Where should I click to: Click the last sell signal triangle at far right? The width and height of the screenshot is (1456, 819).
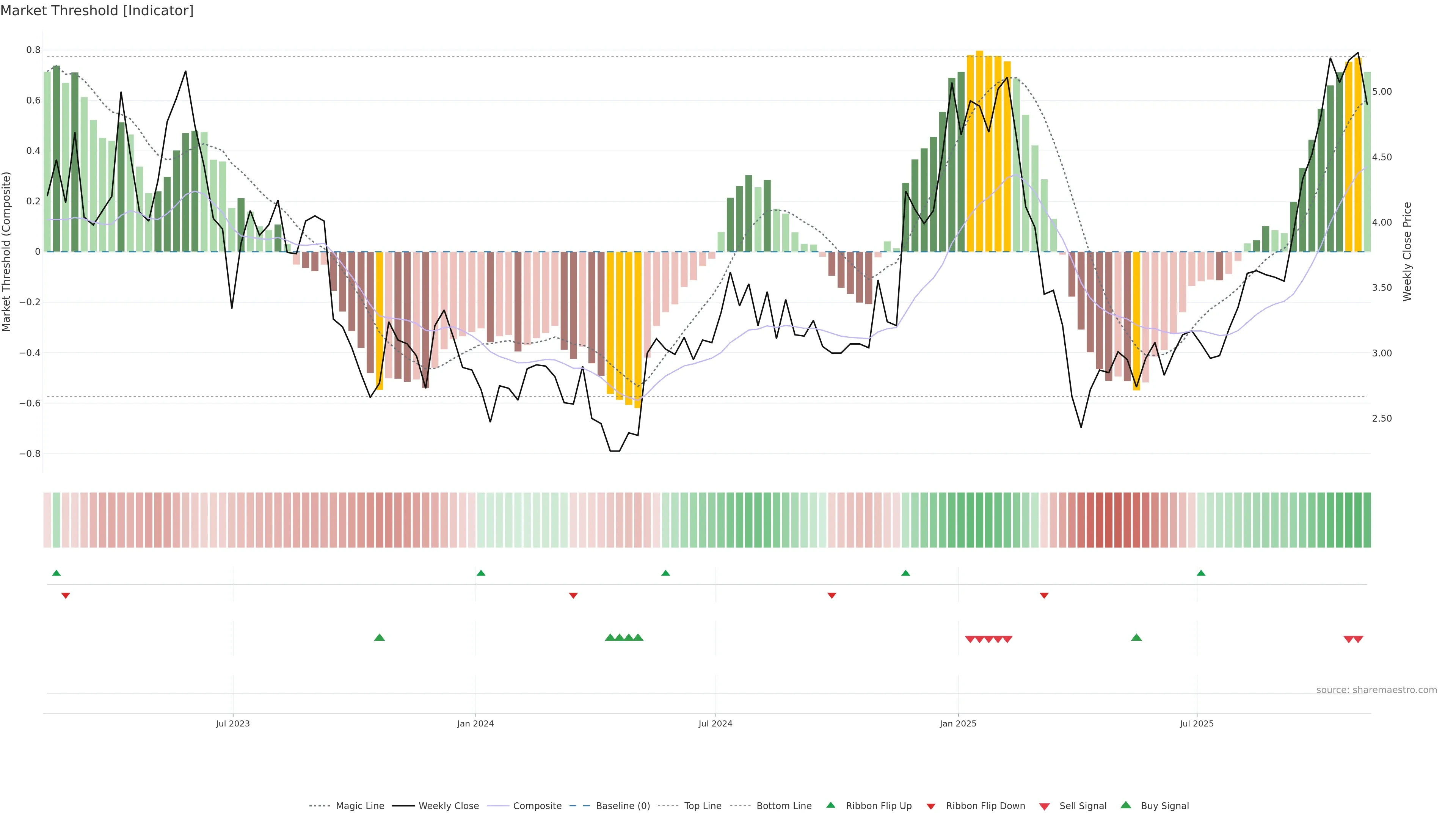pyautogui.click(x=1358, y=639)
